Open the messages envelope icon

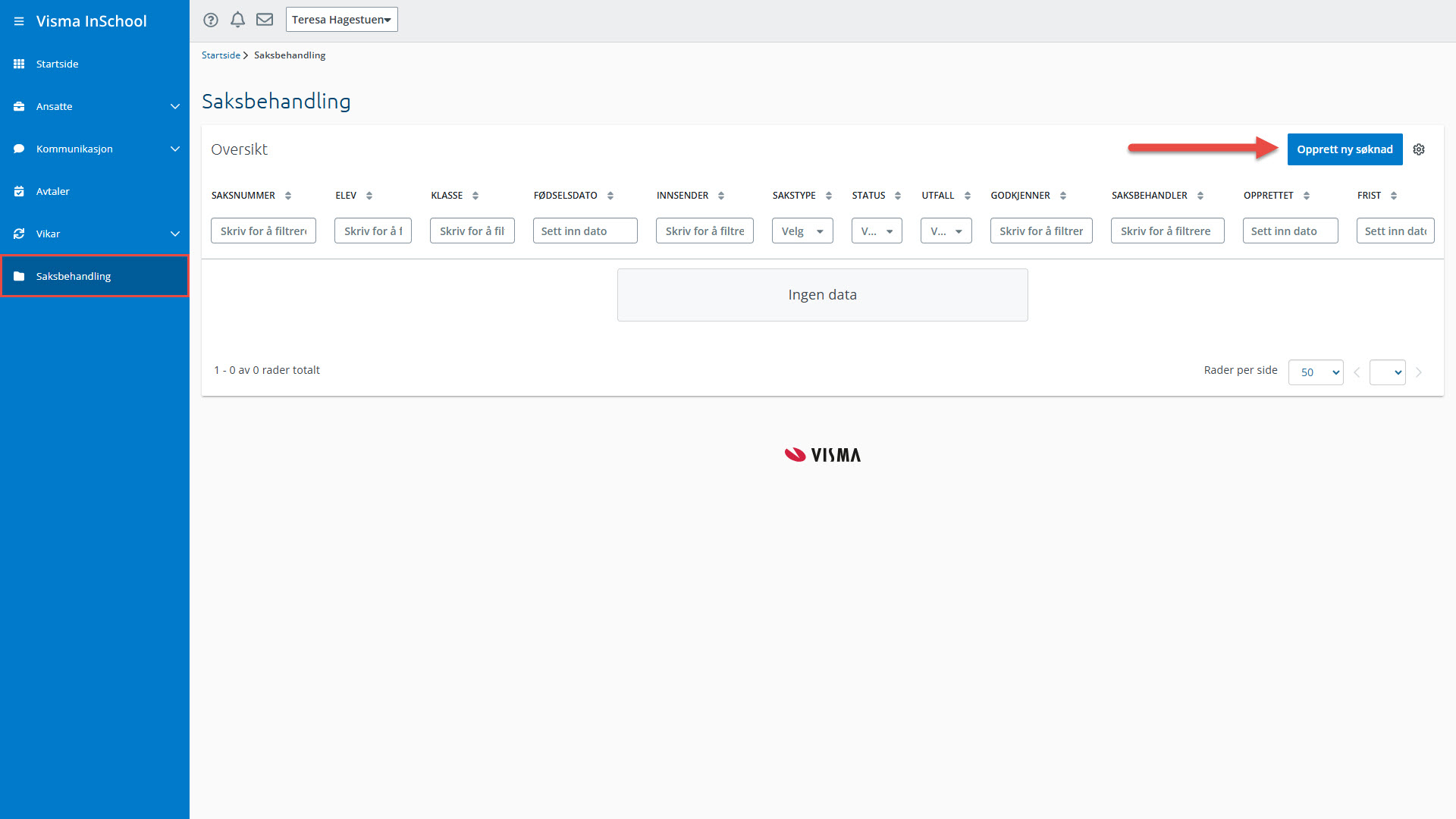pos(265,20)
